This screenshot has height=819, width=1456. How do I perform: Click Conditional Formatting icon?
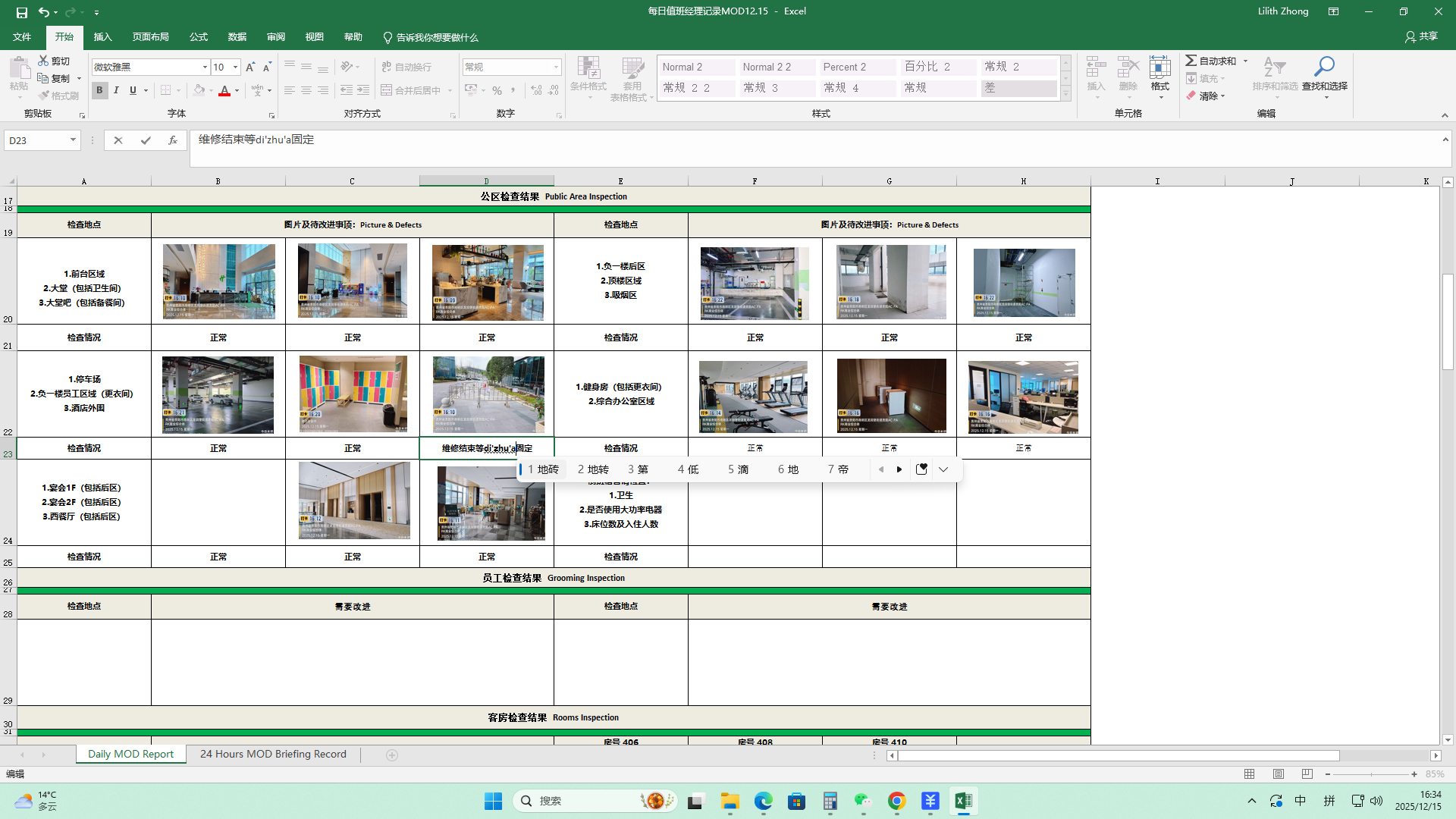coord(588,68)
